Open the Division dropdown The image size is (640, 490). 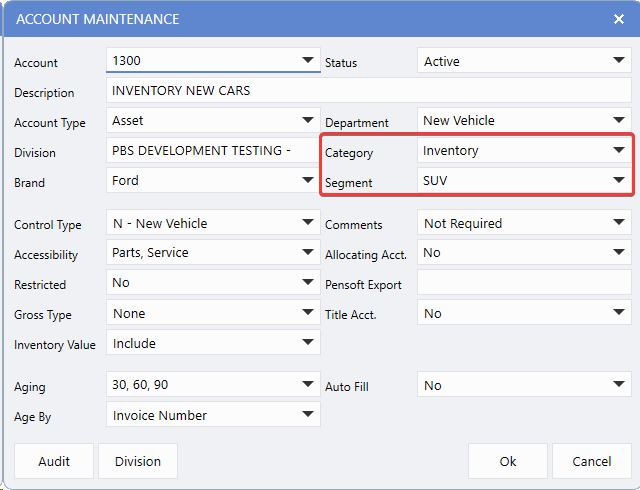[308, 152]
